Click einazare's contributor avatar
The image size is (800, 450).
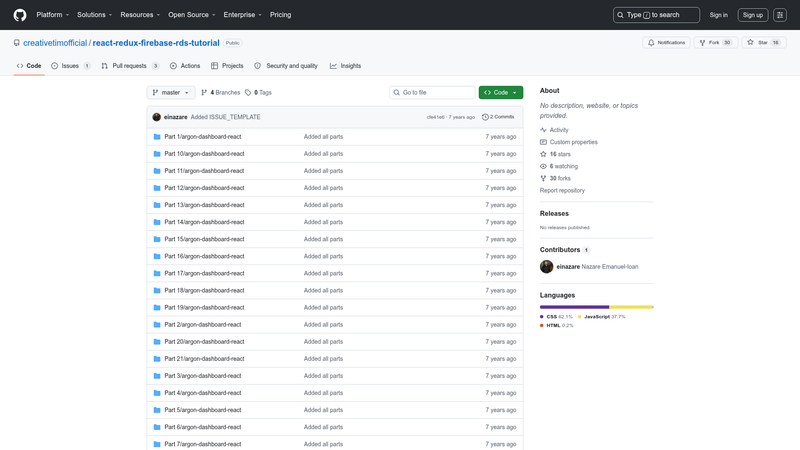point(546,267)
